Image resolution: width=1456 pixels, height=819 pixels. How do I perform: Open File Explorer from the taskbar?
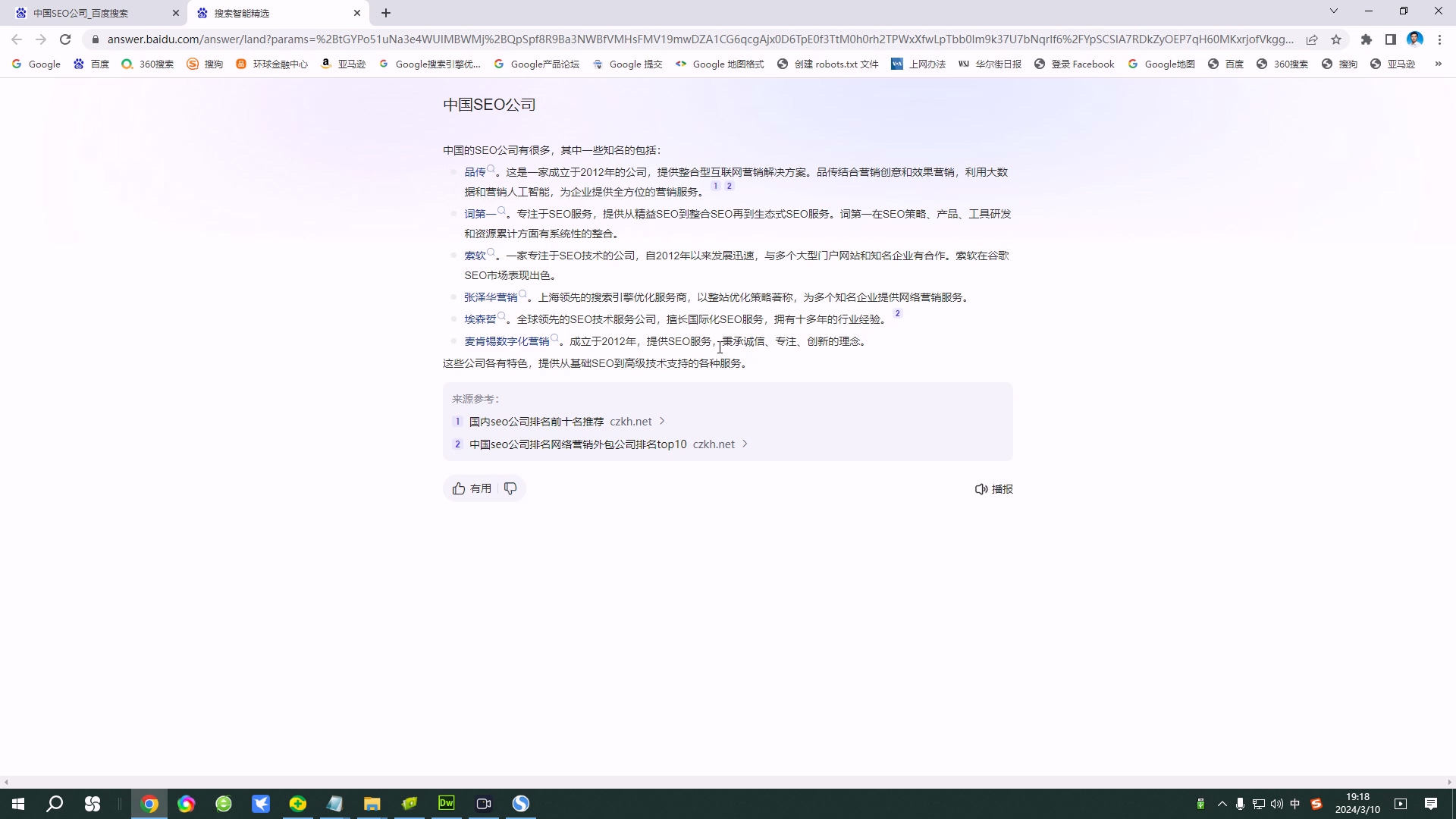pyautogui.click(x=372, y=804)
